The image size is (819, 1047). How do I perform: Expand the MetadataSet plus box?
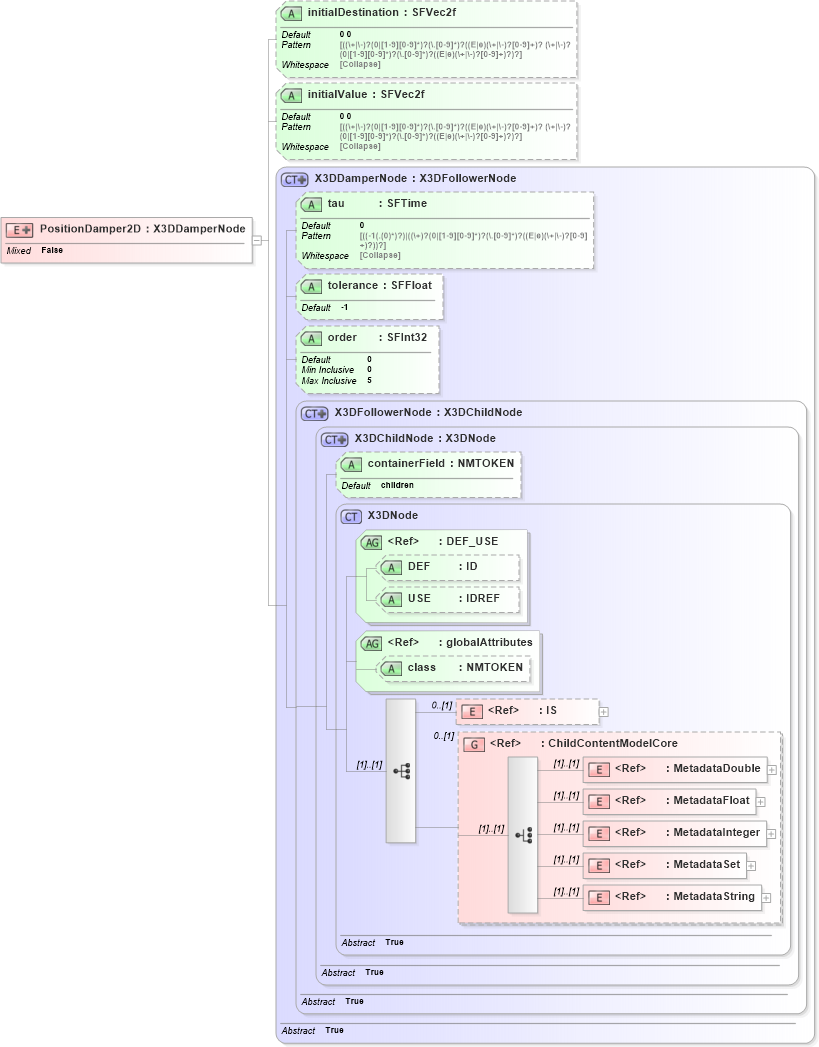751,866
